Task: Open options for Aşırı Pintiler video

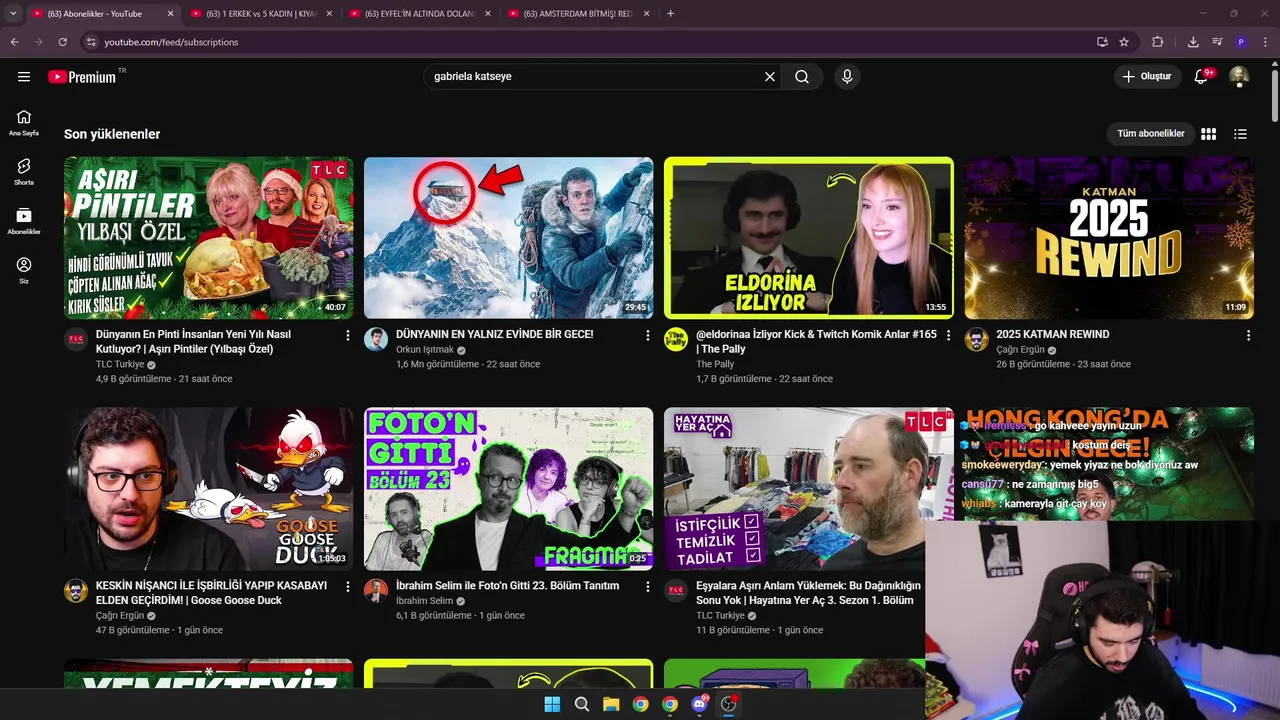Action: tap(348, 336)
